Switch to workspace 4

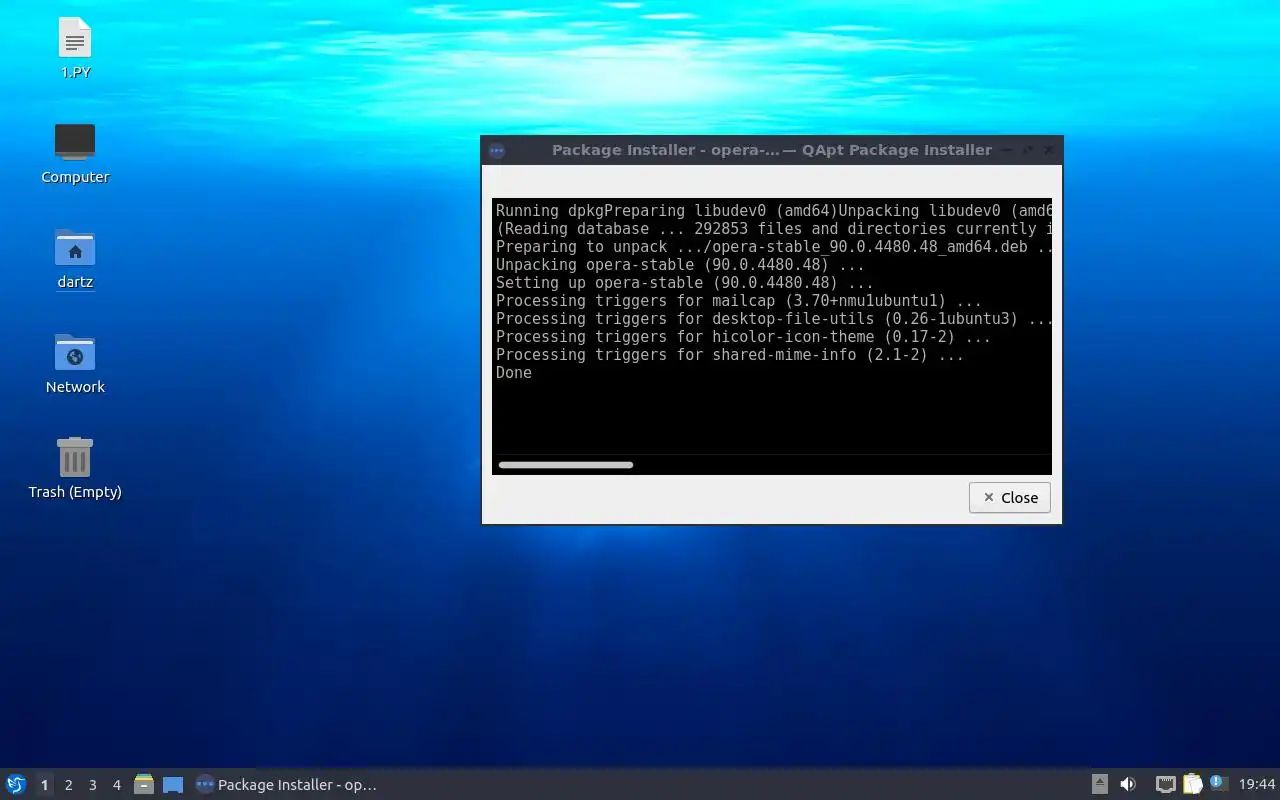116,785
